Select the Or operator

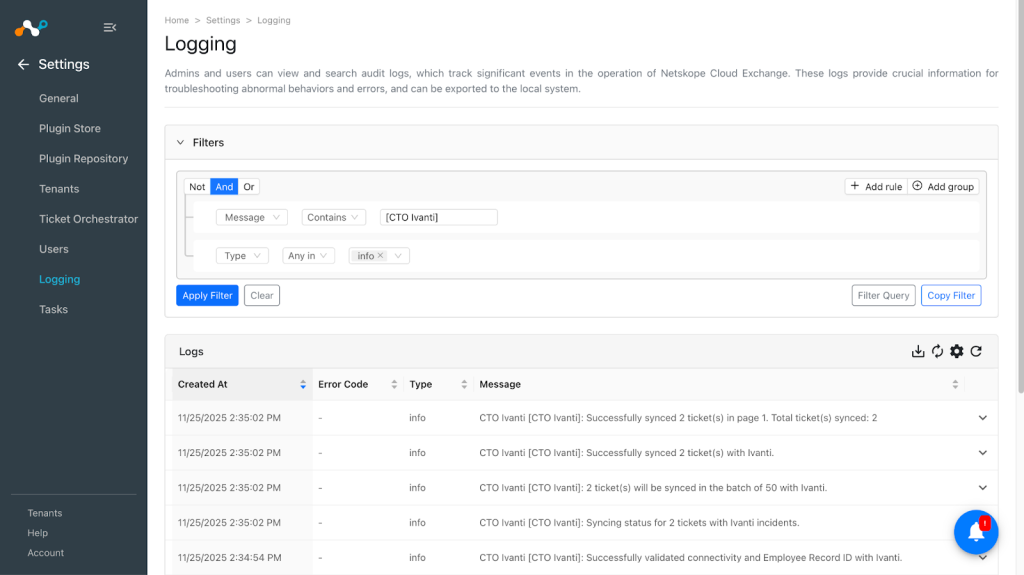(x=249, y=187)
